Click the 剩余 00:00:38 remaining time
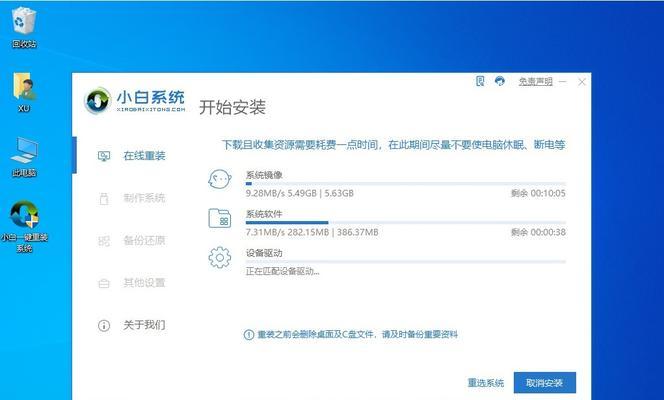 tap(538, 232)
